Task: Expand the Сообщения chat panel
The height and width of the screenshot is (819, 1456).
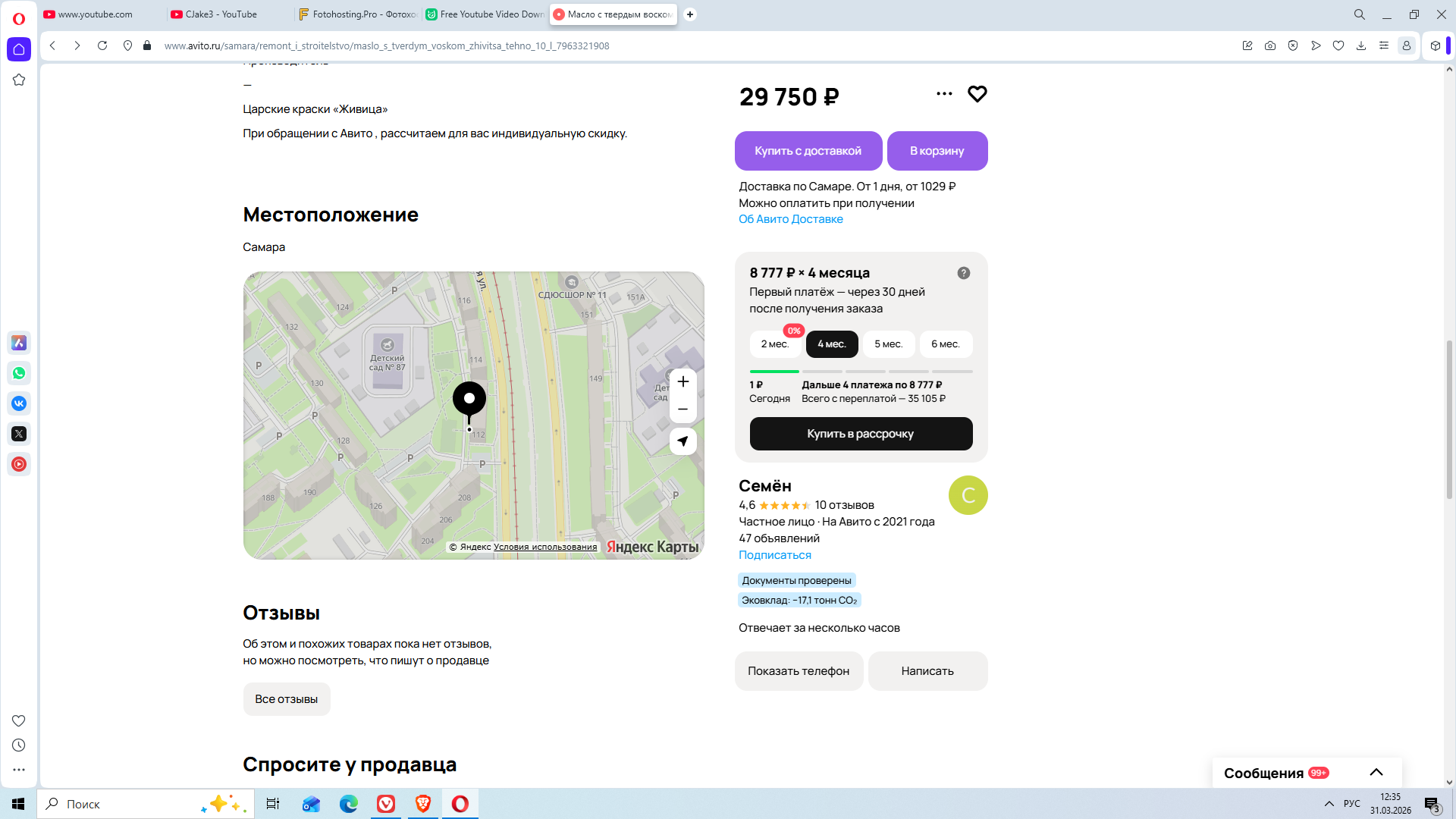Action: coord(1376,773)
